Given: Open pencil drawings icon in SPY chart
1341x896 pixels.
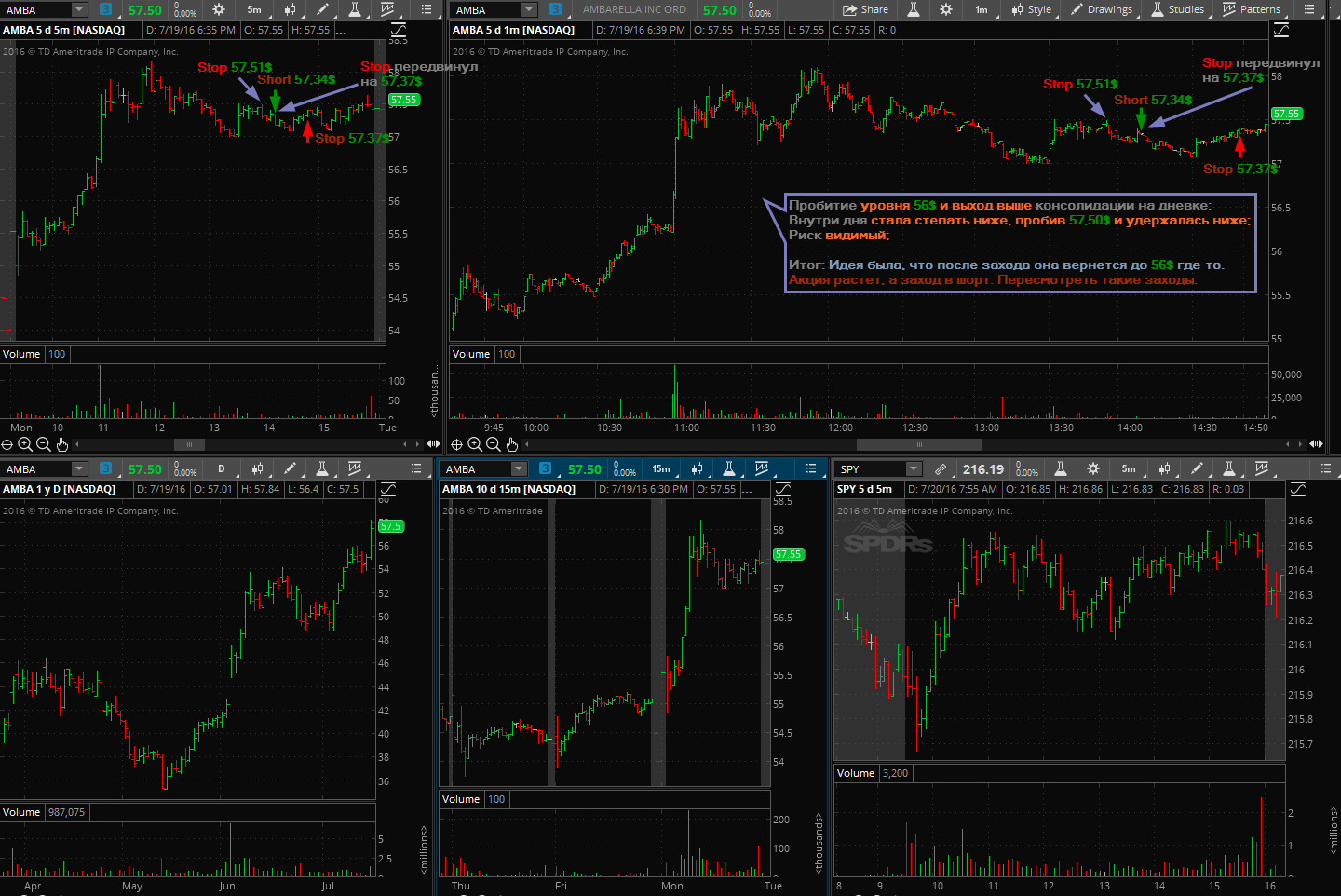Looking at the screenshot, I should pyautogui.click(x=1197, y=468).
